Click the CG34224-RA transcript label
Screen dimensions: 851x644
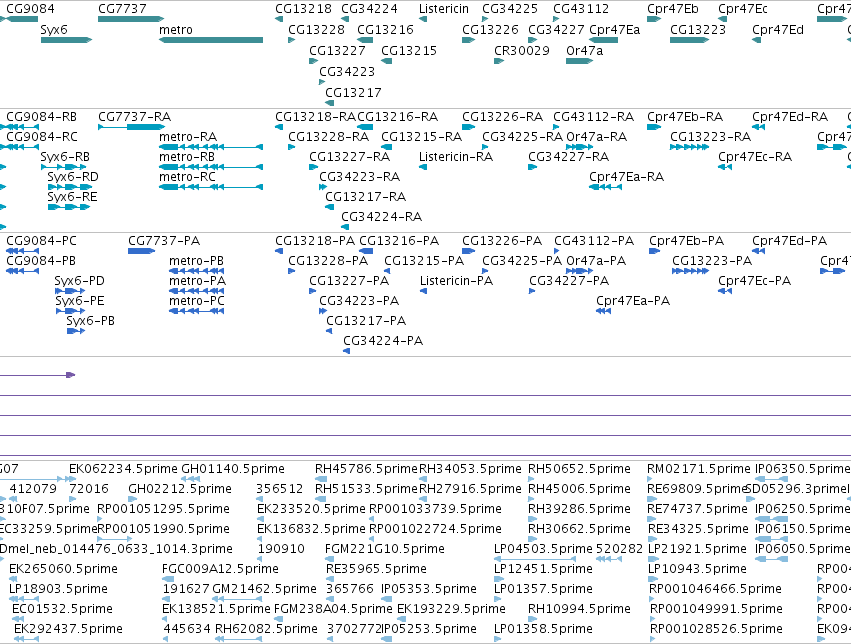click(382, 217)
